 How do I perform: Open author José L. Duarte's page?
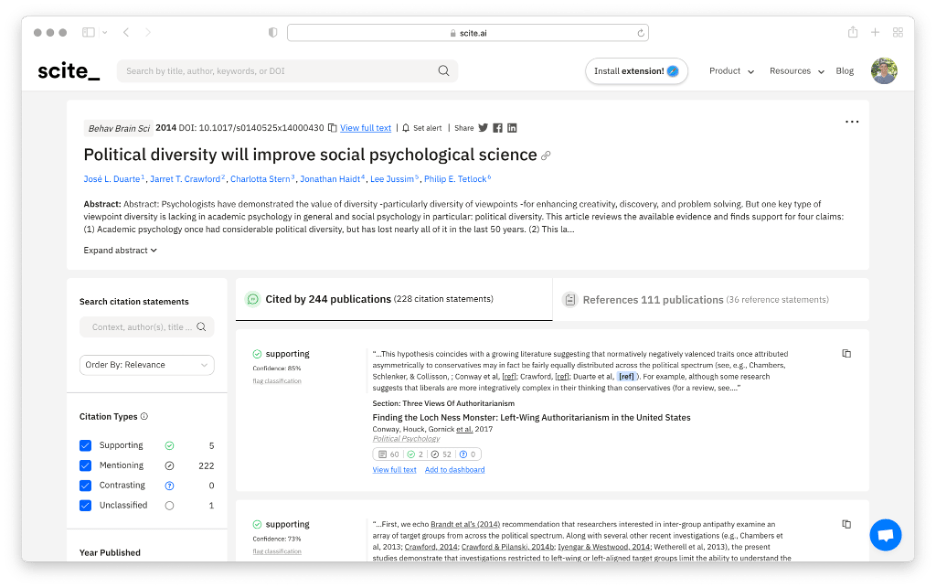click(112, 179)
